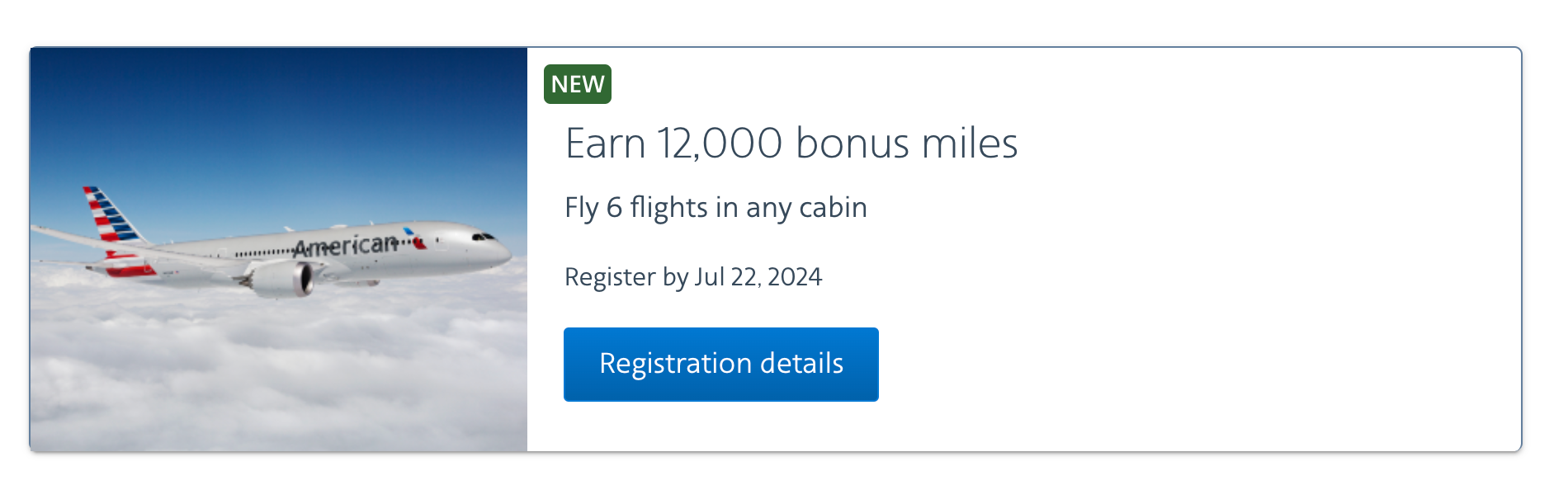Click the 12,000 number in the heading
The image size is (1568, 485).
pos(720,144)
